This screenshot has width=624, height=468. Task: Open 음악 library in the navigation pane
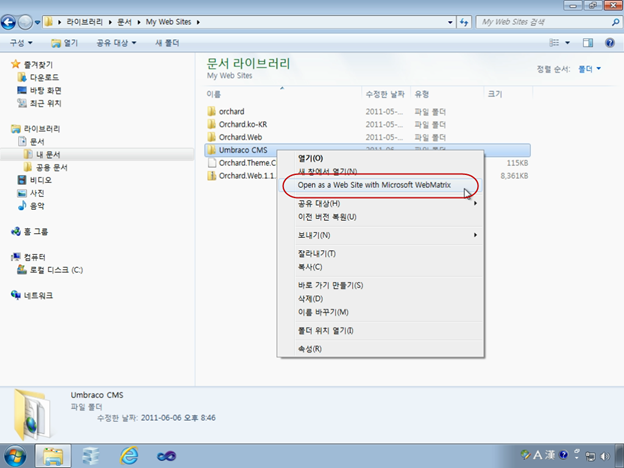tap(31, 206)
